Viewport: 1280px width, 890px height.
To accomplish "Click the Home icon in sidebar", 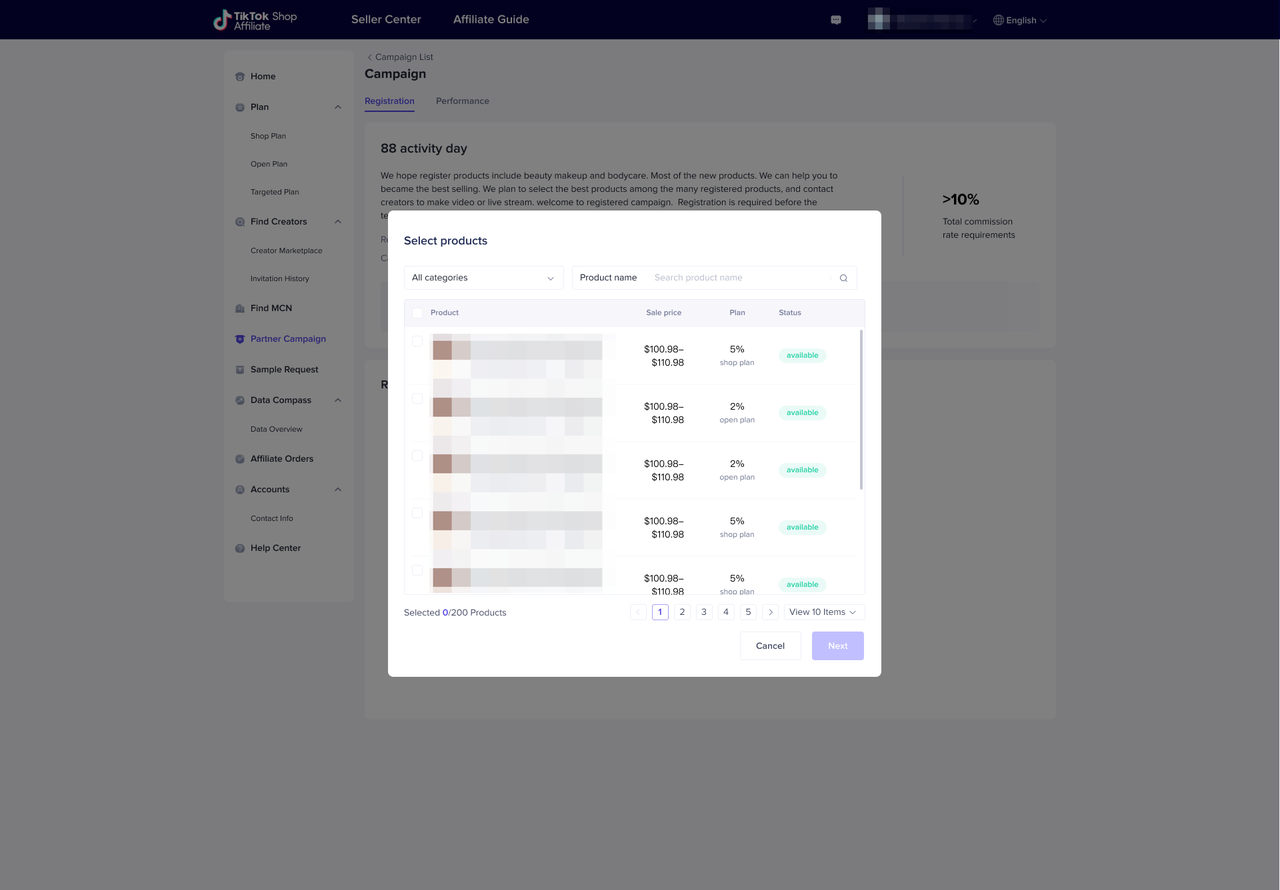I will [240, 77].
